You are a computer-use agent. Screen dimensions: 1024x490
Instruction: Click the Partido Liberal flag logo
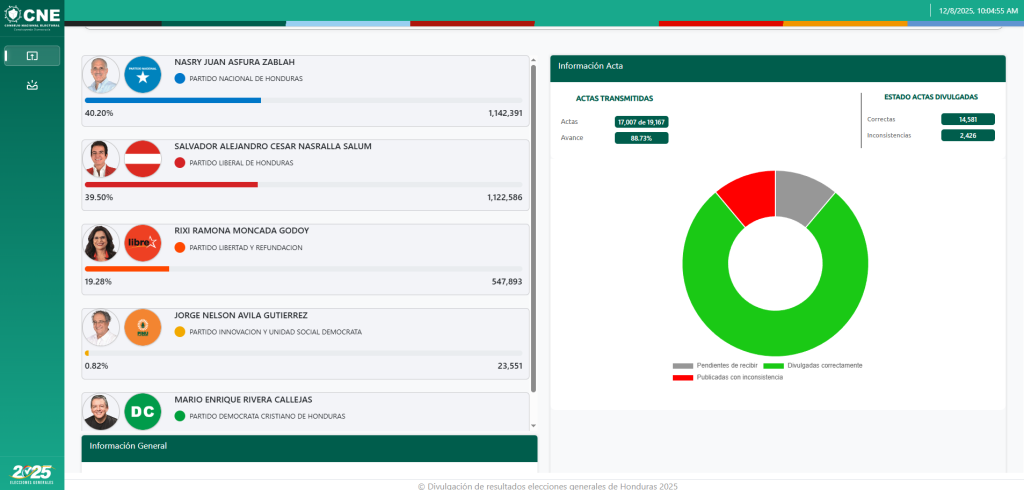[142, 159]
